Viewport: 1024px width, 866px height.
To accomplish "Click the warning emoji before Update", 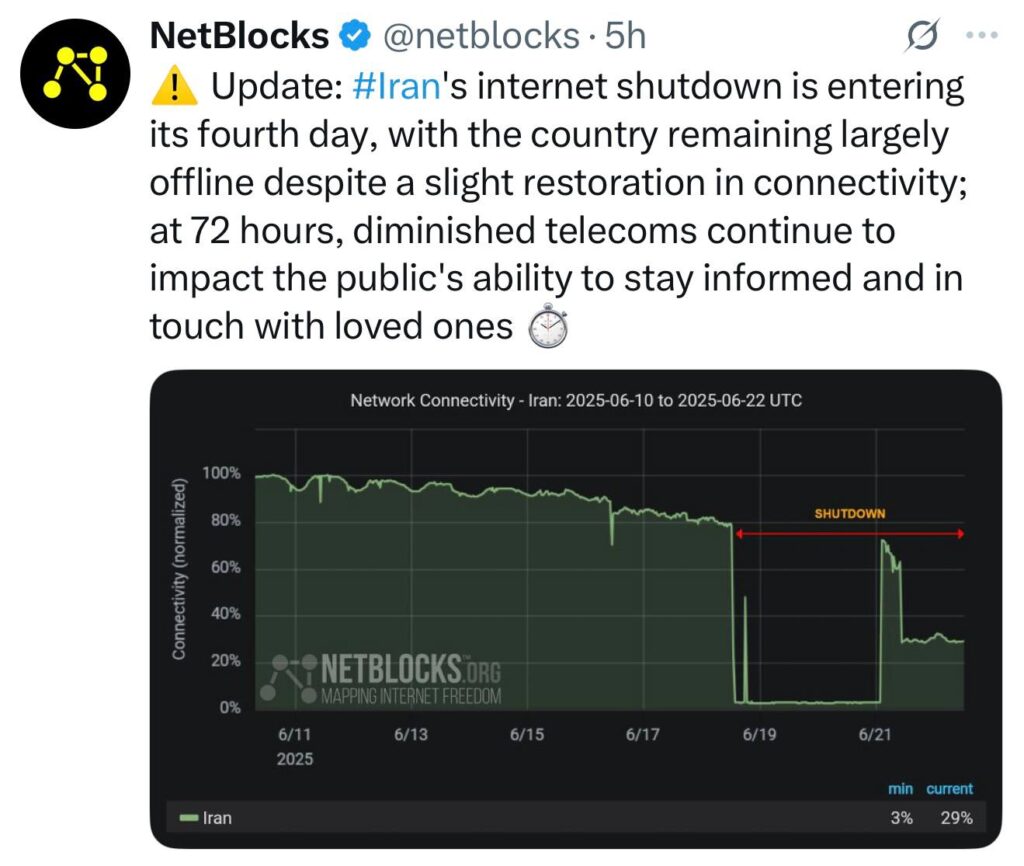I will (x=174, y=88).
